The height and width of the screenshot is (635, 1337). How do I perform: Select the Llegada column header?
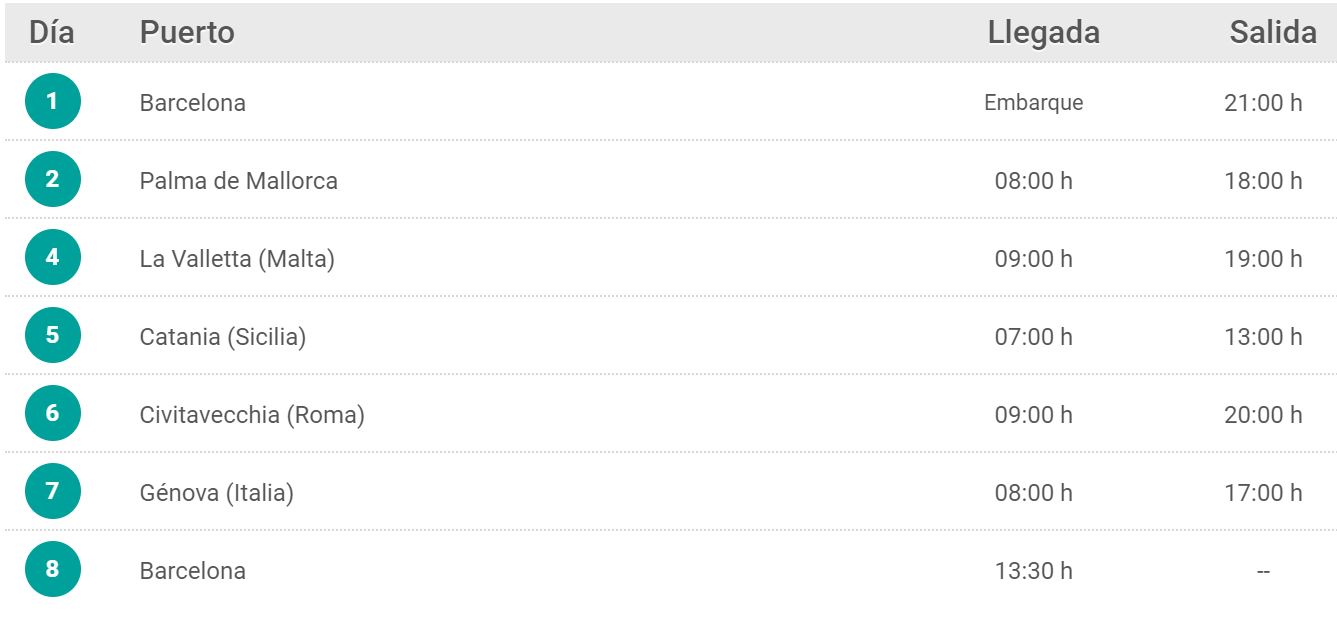pyautogui.click(x=1043, y=32)
